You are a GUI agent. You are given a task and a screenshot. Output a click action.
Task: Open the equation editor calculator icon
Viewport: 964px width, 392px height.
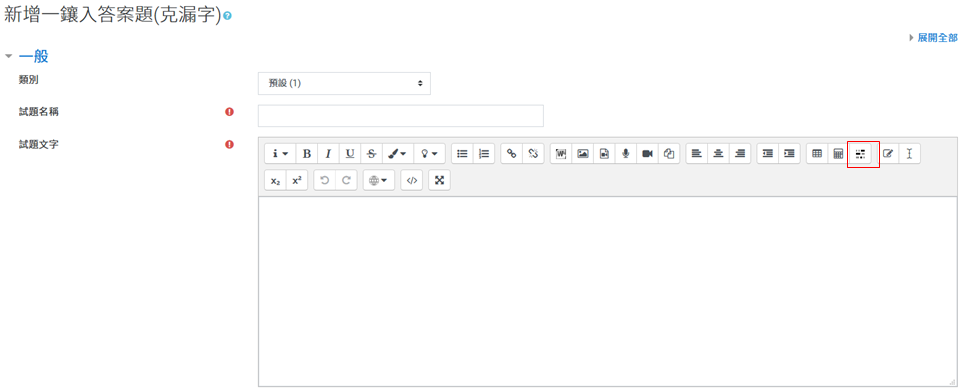pyautogui.click(x=838, y=154)
